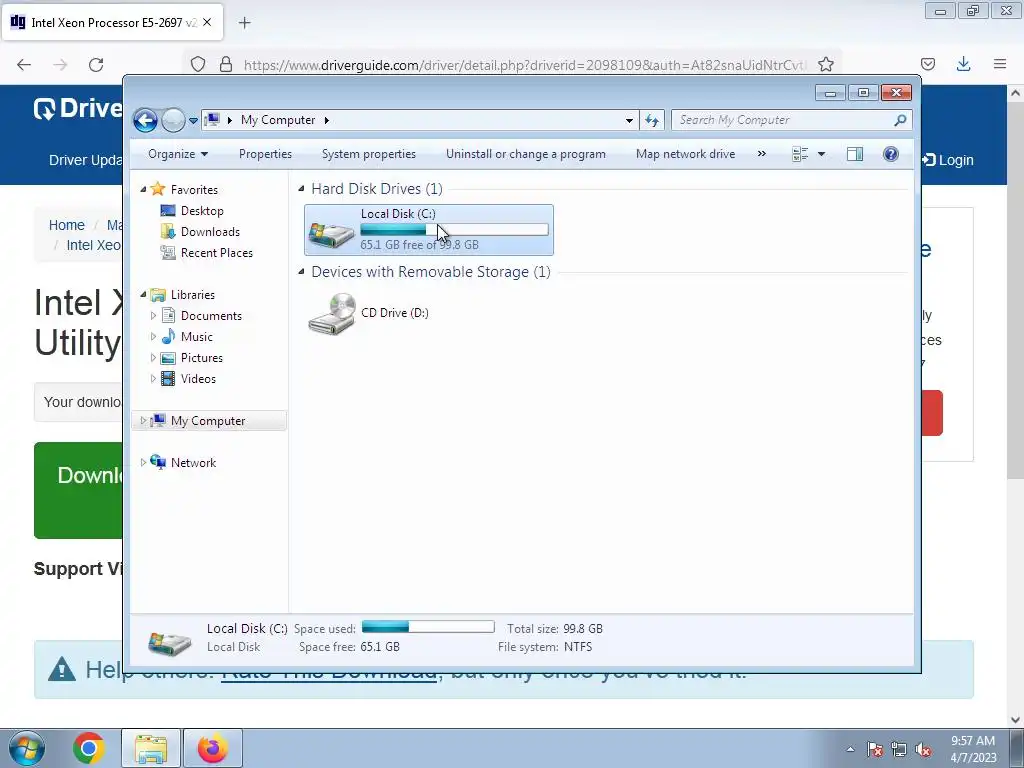Collapse Hard Disk Drives group header
The image size is (1024, 768).
pos(301,189)
